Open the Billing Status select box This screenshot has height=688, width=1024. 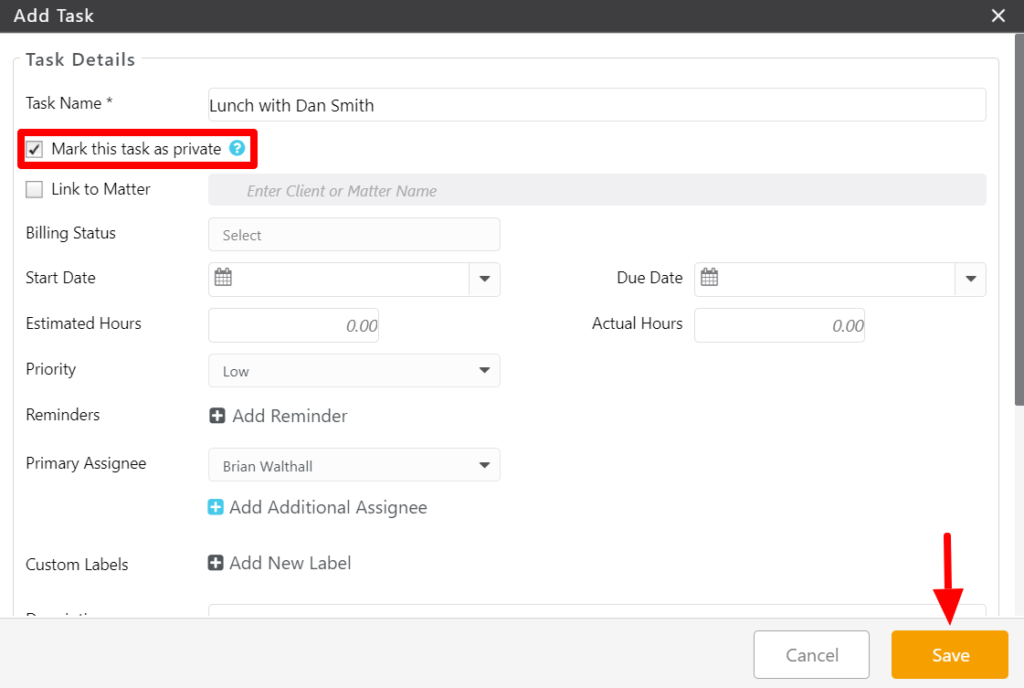(x=354, y=235)
